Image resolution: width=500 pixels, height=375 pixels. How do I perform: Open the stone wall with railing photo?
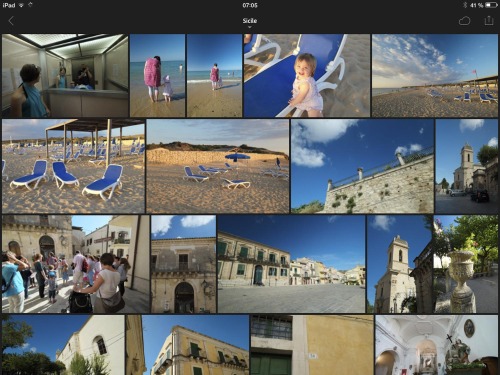click(362, 166)
